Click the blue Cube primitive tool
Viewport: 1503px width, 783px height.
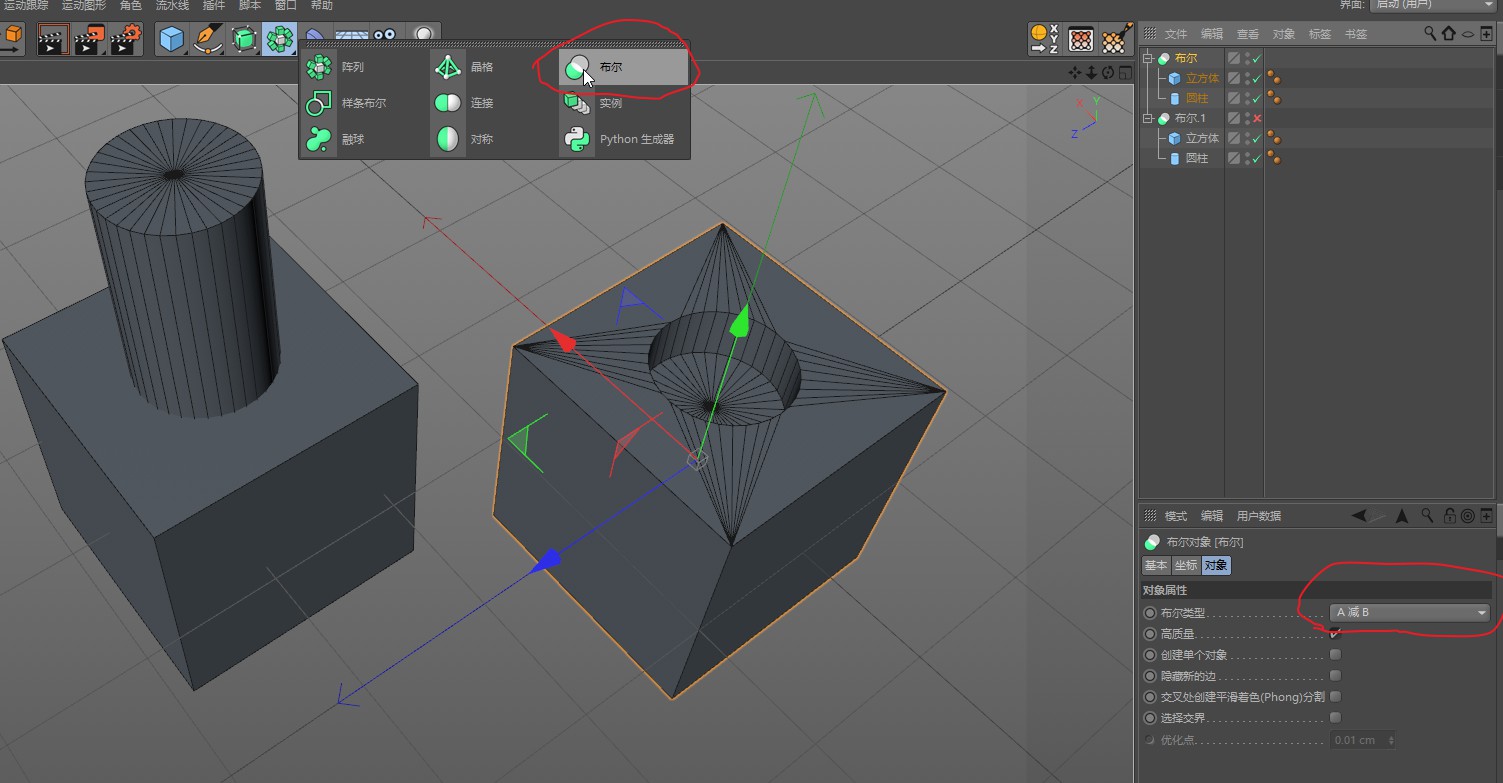coord(172,40)
